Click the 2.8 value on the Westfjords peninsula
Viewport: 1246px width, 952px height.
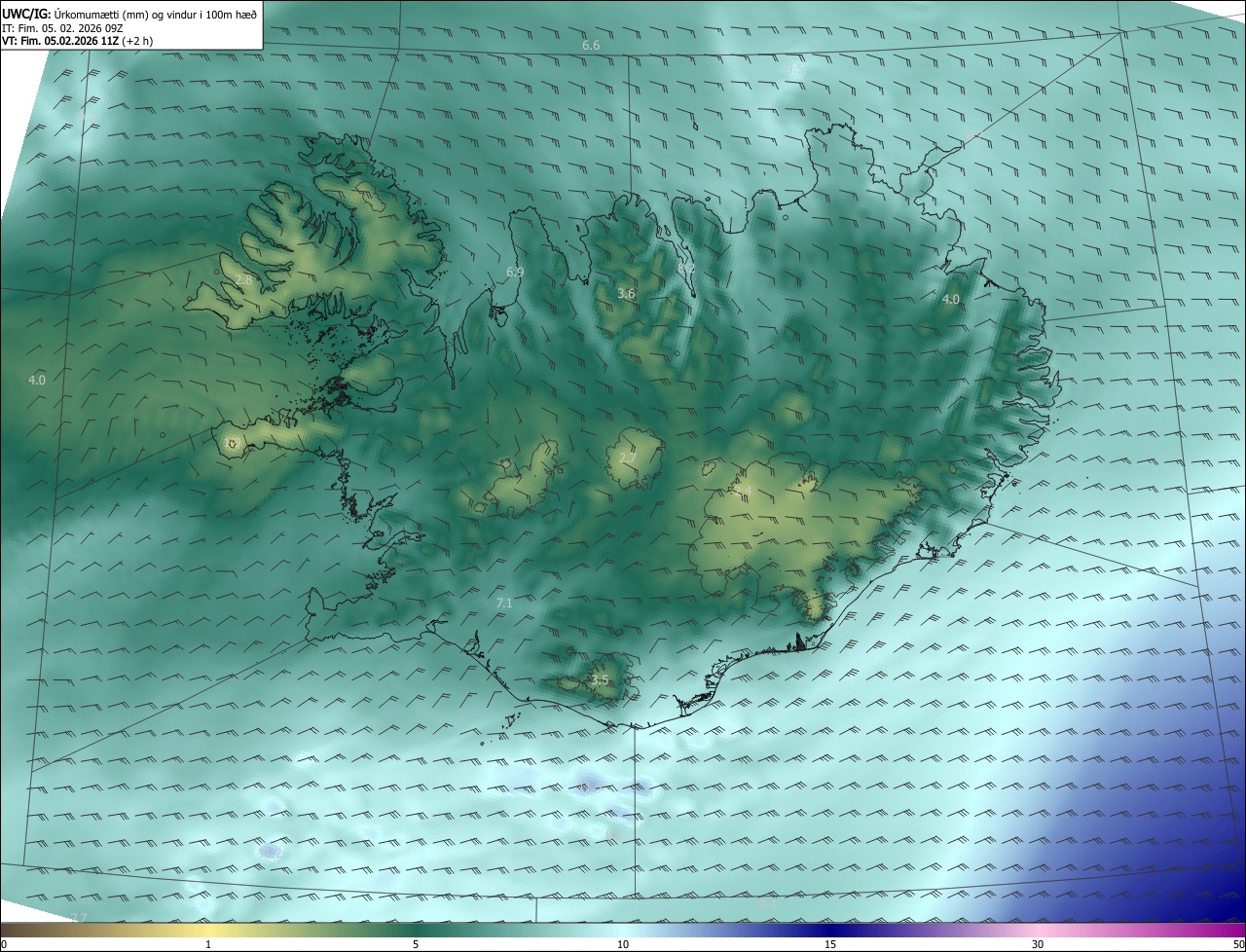point(243,279)
